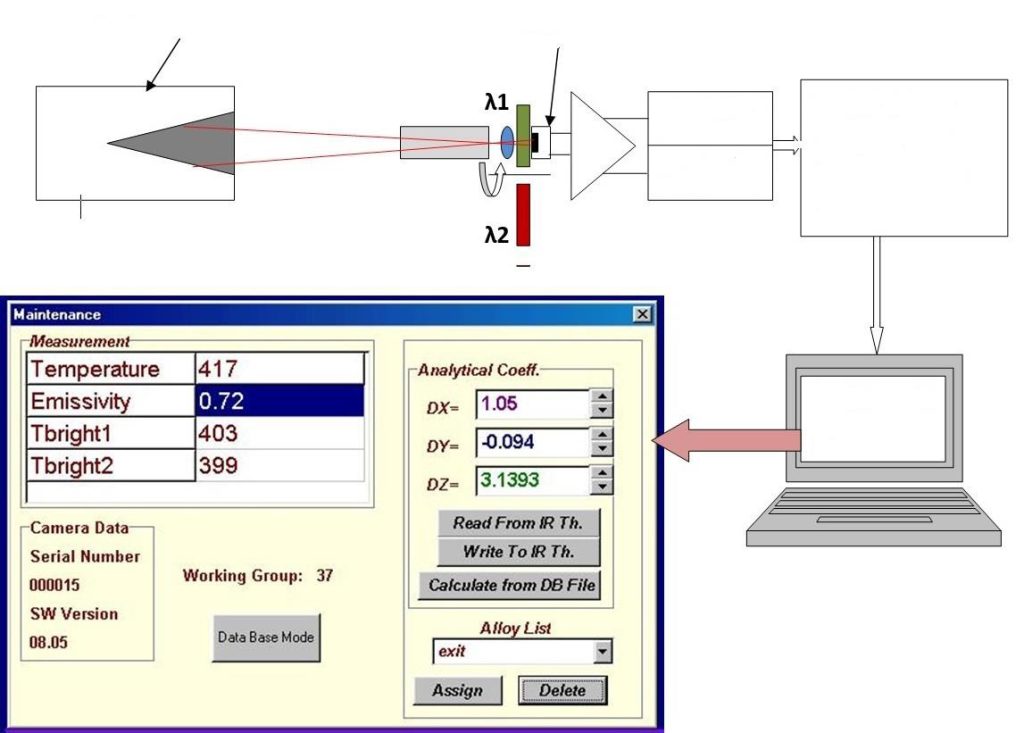The width and height of the screenshot is (1024, 733).
Task: Click the Delete button
Action: (562, 690)
